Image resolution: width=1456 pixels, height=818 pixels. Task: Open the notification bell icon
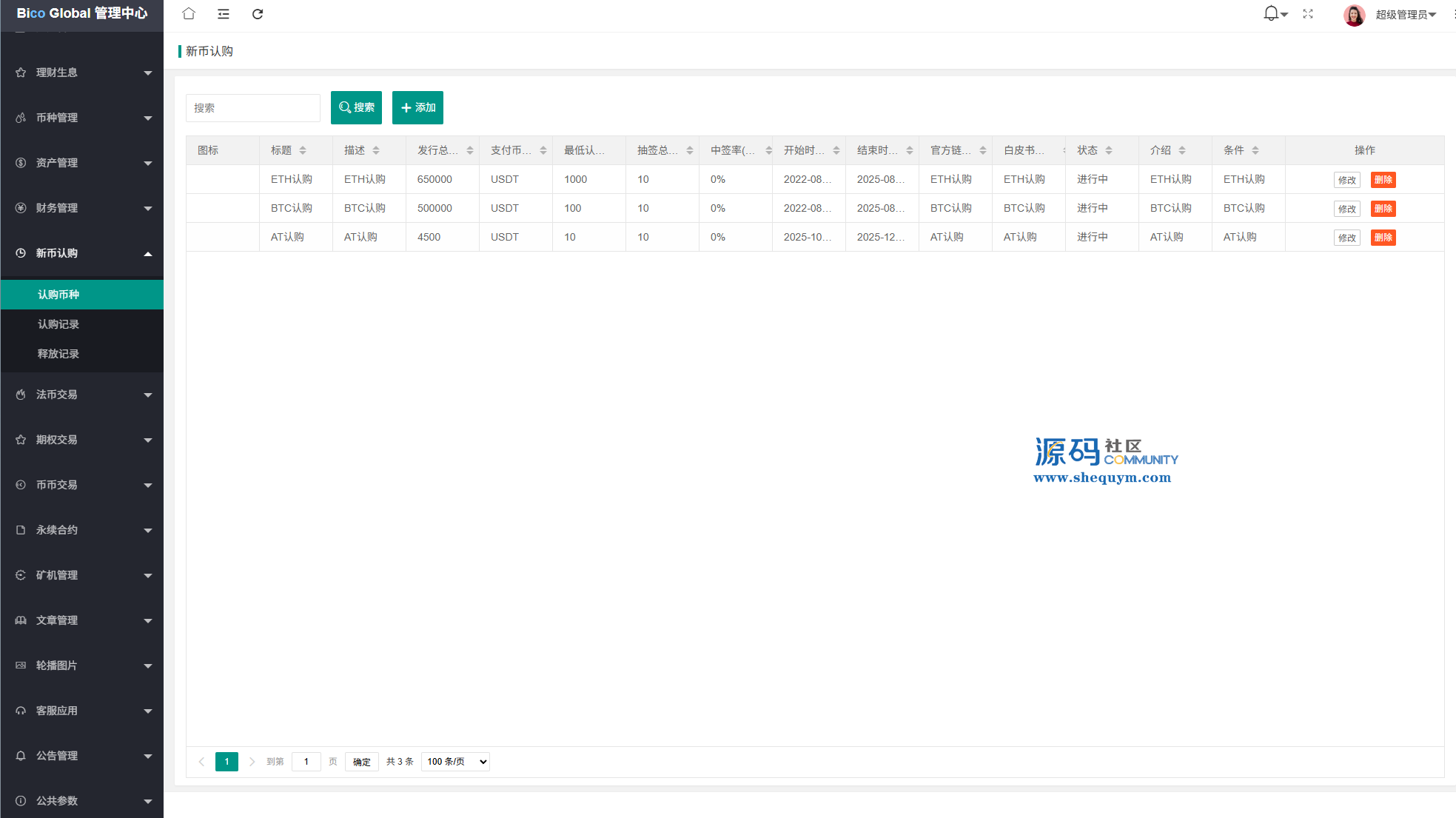click(x=1271, y=13)
